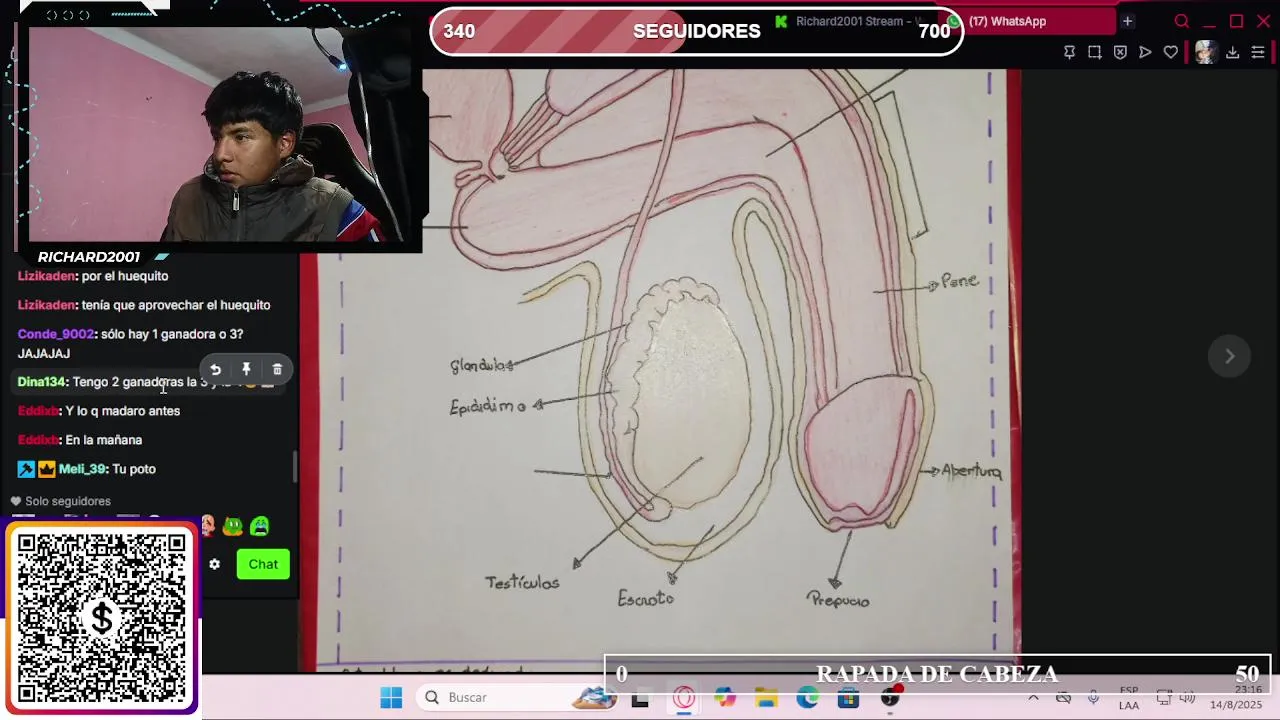Open the browser profile avatar
This screenshot has height=720, width=1280.
[x=1205, y=52]
